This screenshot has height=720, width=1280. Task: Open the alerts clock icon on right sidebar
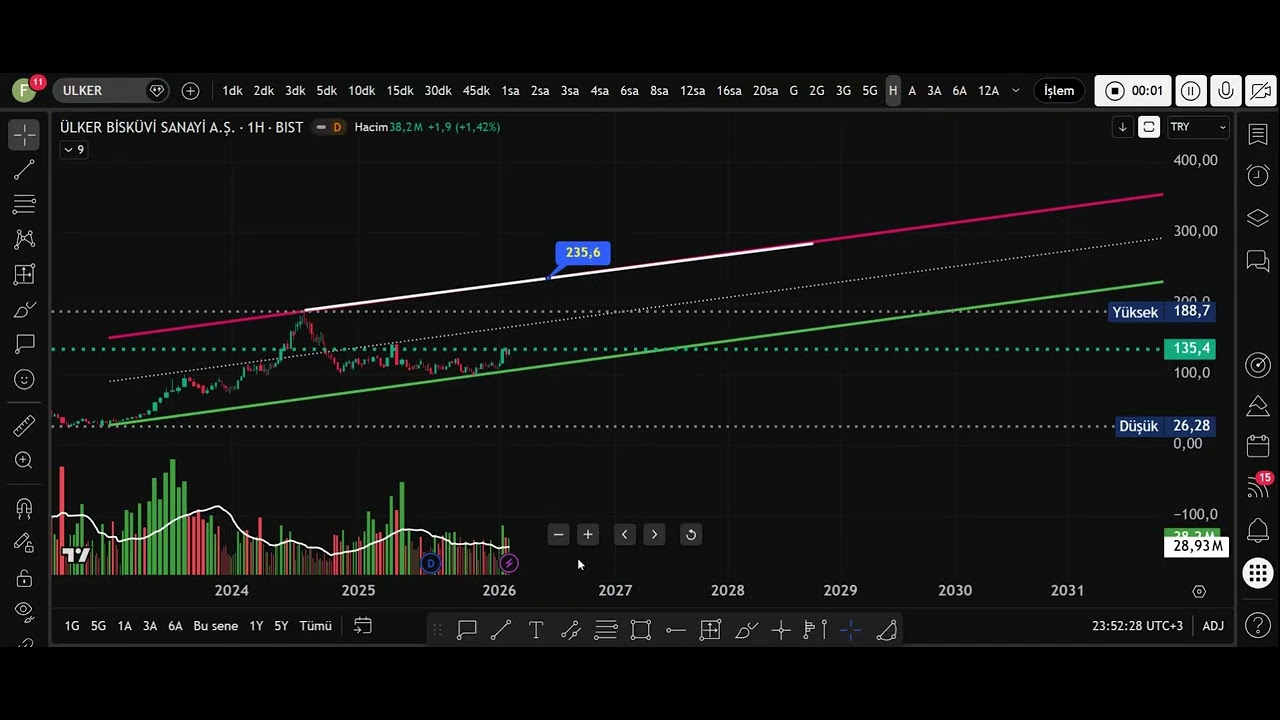1258,176
